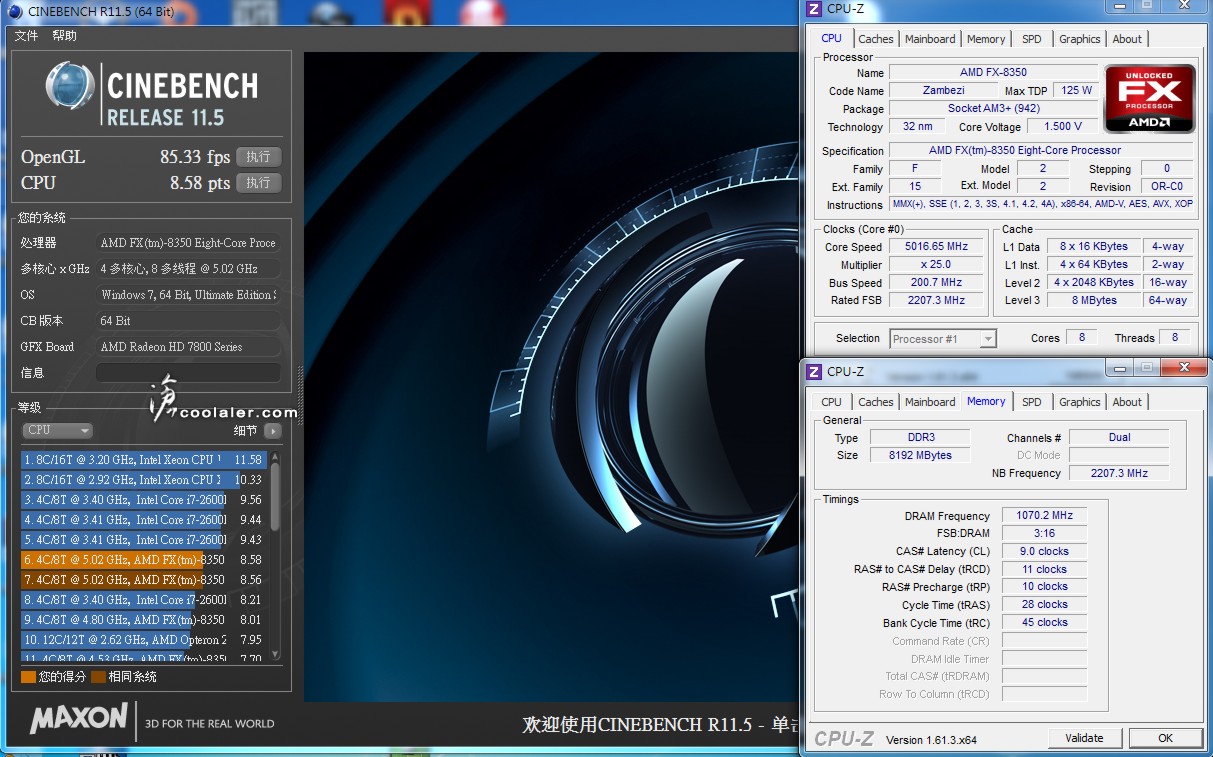
Task: Open SPD tab in the CPU-Z window showing Timings
Action: click(x=1032, y=402)
